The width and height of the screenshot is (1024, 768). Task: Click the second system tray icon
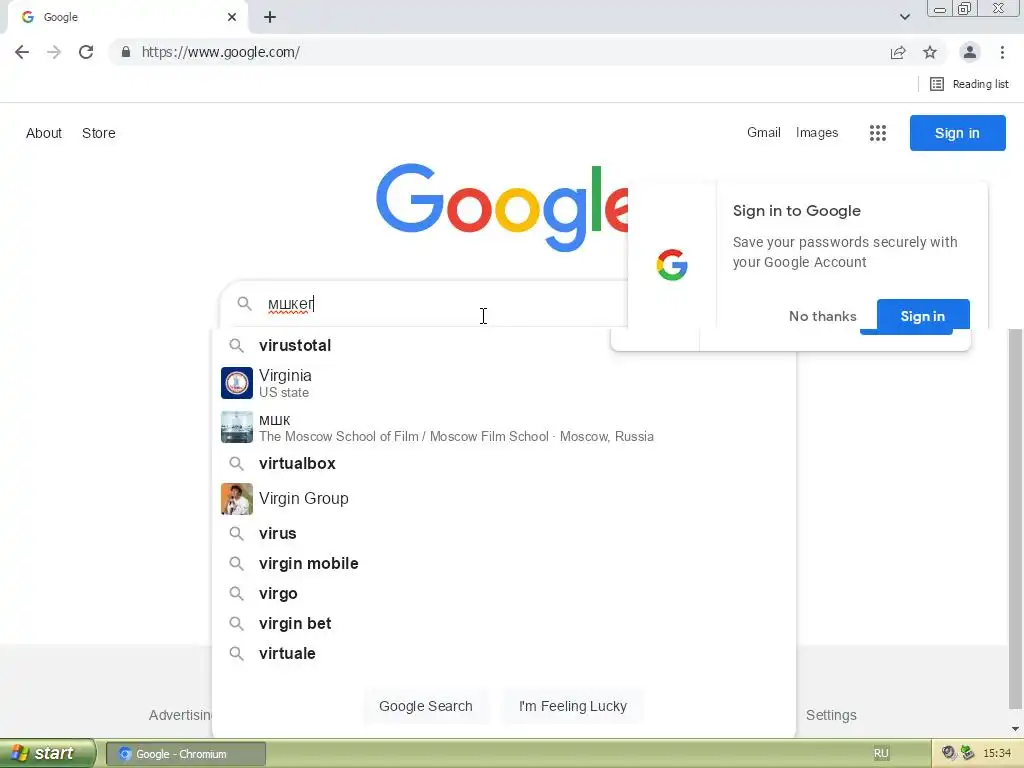click(x=967, y=753)
